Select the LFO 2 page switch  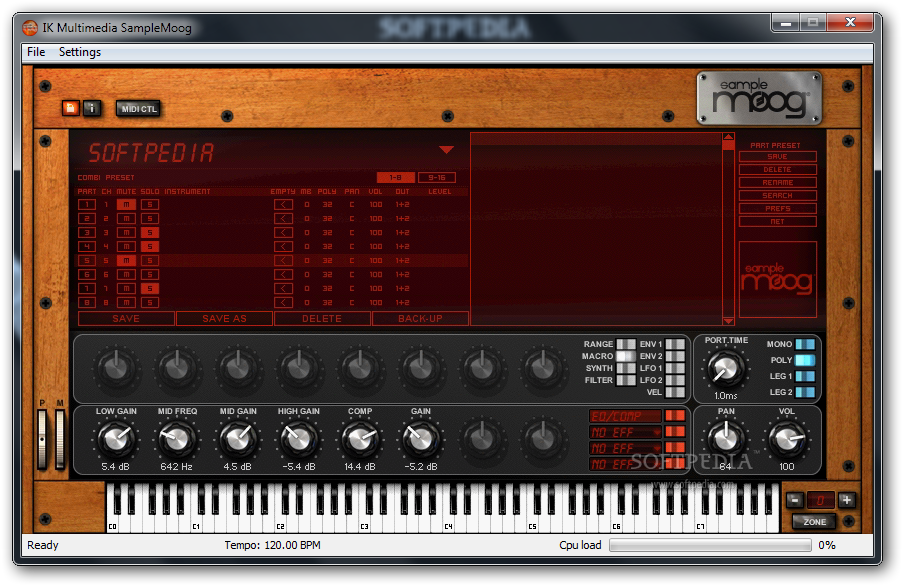click(675, 380)
